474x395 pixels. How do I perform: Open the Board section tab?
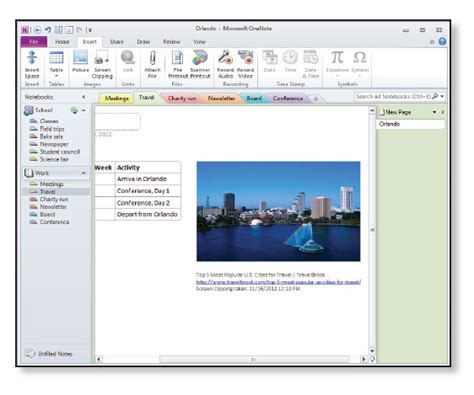point(254,98)
